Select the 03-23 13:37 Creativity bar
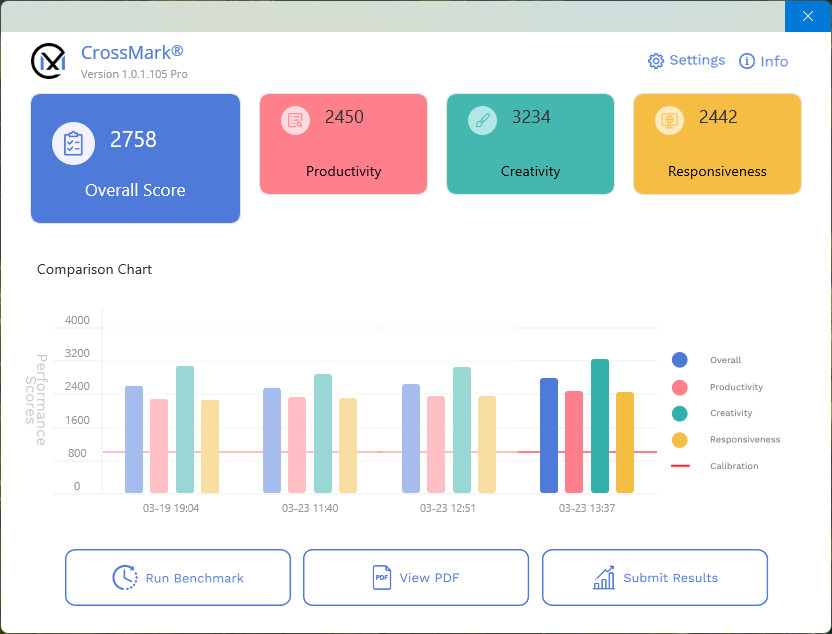 pos(600,426)
